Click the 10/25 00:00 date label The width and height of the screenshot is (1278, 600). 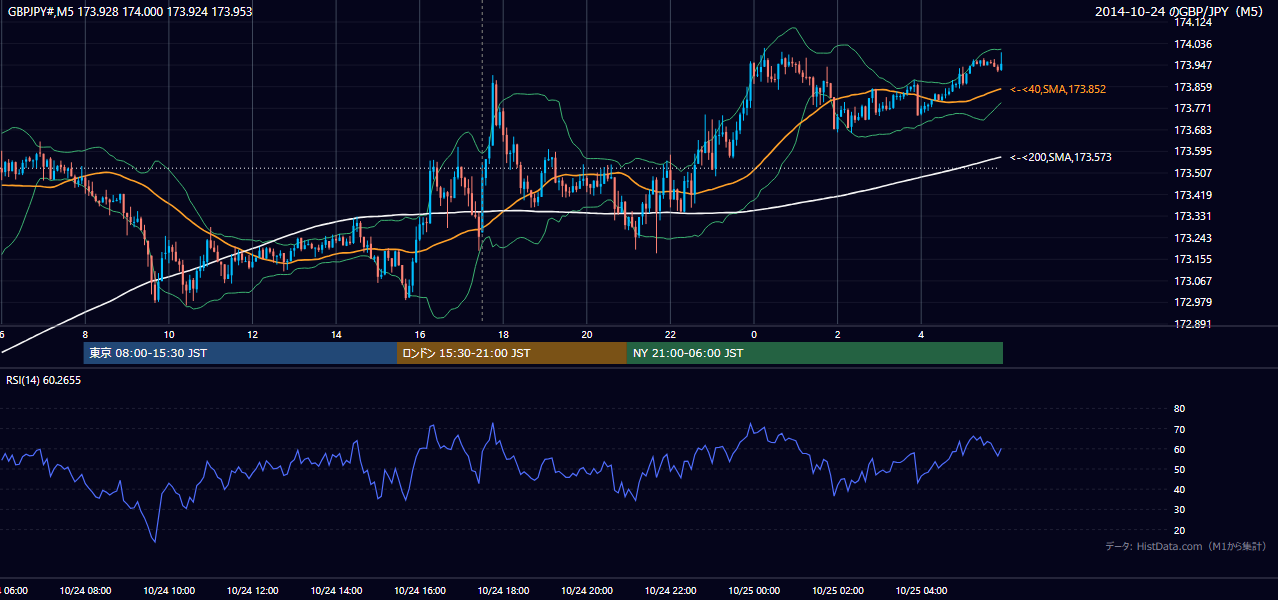(754, 591)
